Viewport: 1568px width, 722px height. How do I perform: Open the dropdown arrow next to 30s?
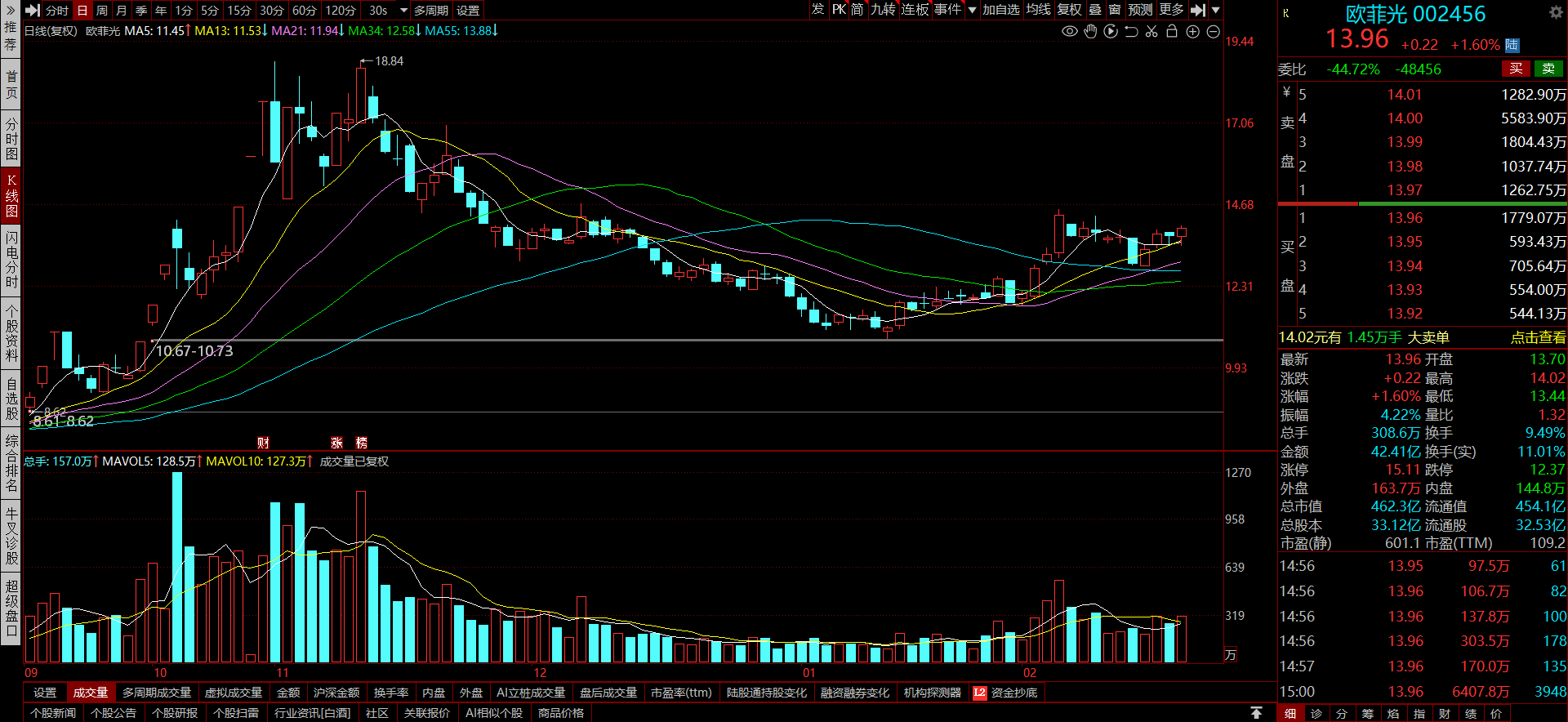click(x=403, y=10)
